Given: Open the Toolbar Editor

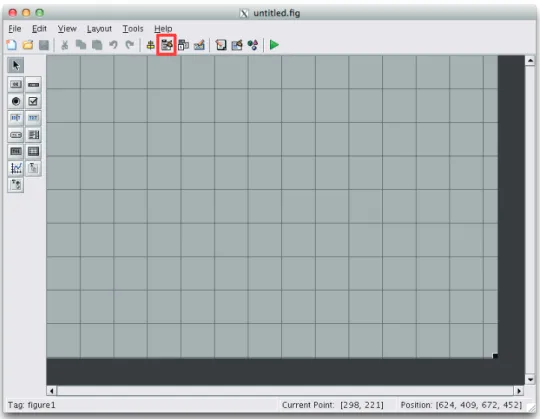Looking at the screenshot, I should (199, 45).
